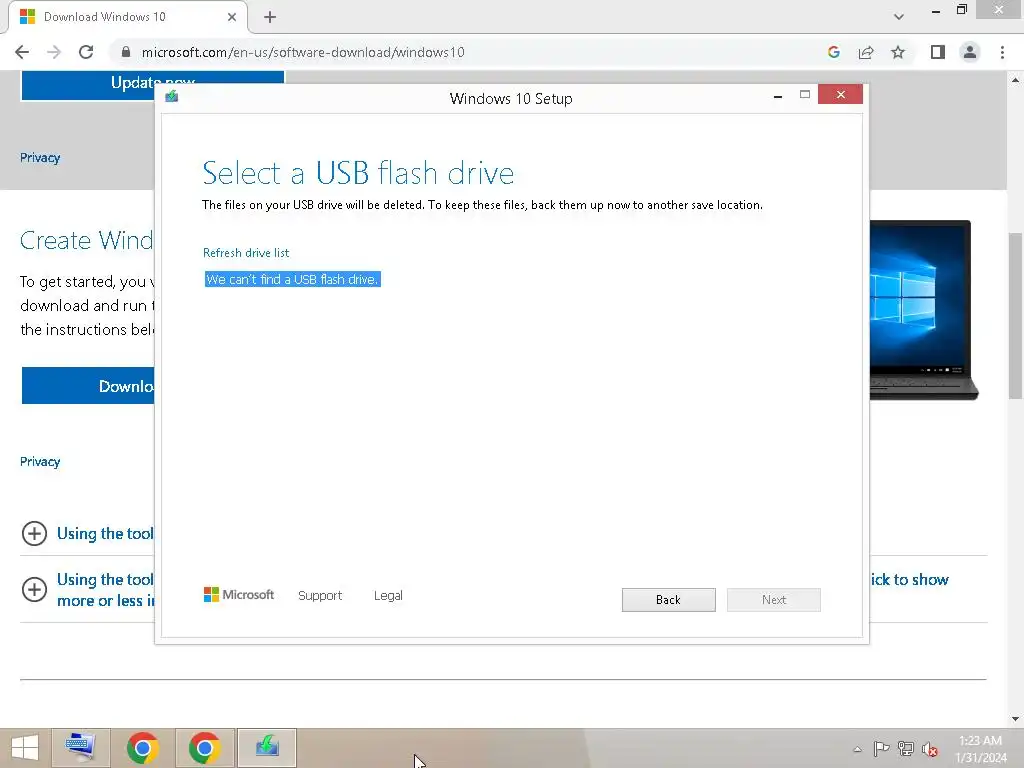Click the Back button in Setup
Screen dimensions: 1024x768
(668, 600)
